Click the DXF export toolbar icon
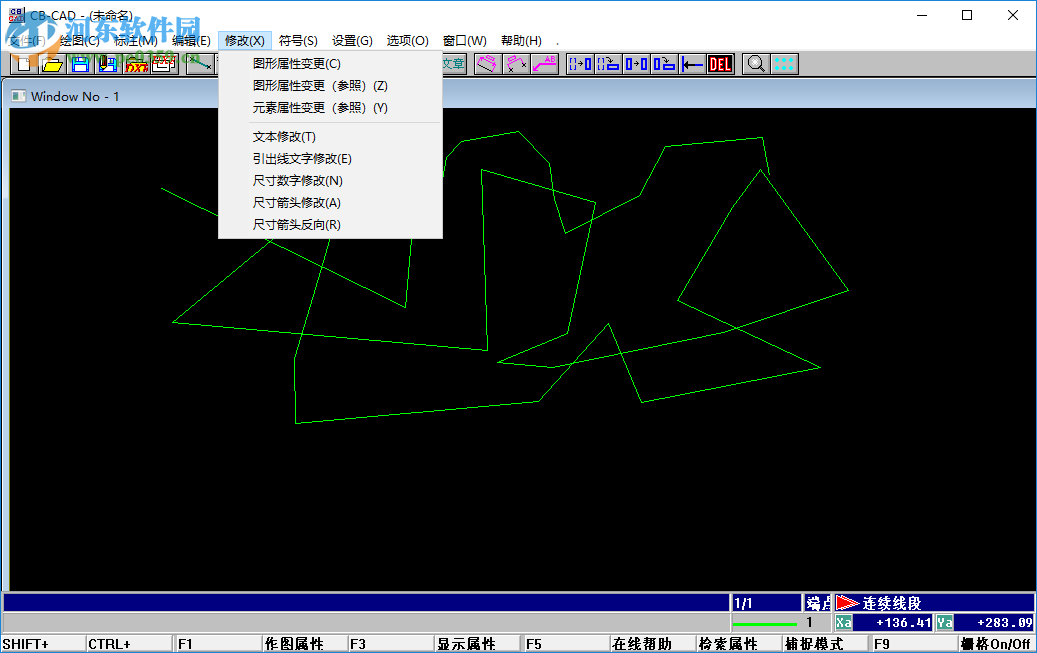 135,63
